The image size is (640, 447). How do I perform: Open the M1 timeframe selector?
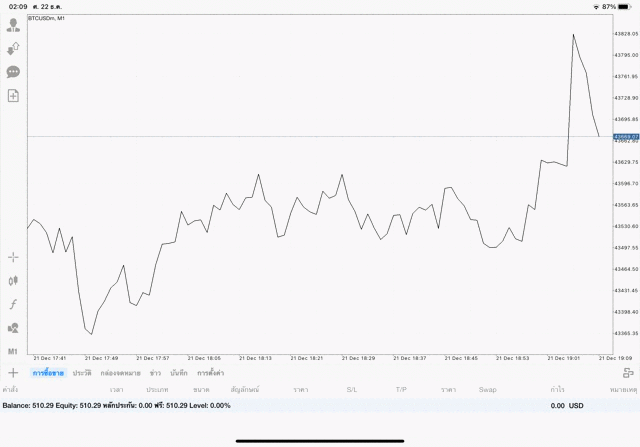click(x=14, y=352)
